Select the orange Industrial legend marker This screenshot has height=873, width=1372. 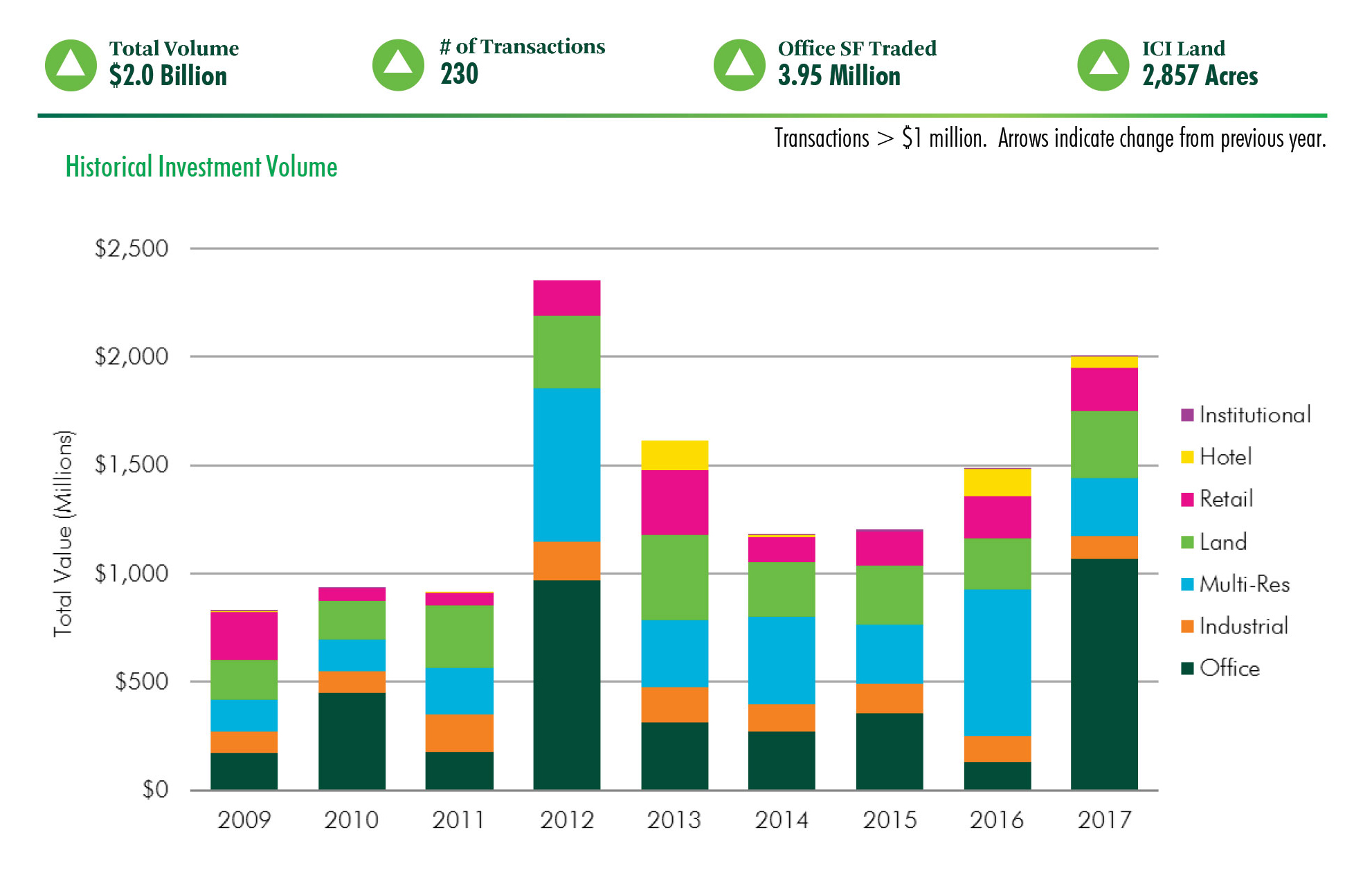pyautogui.click(x=1189, y=627)
